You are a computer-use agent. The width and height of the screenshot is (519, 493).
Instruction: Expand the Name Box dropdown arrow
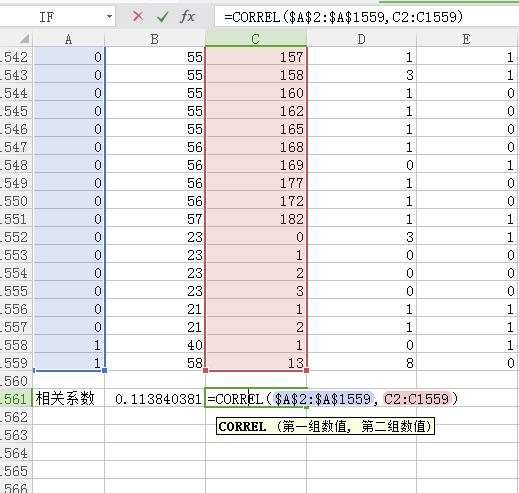coord(109,16)
